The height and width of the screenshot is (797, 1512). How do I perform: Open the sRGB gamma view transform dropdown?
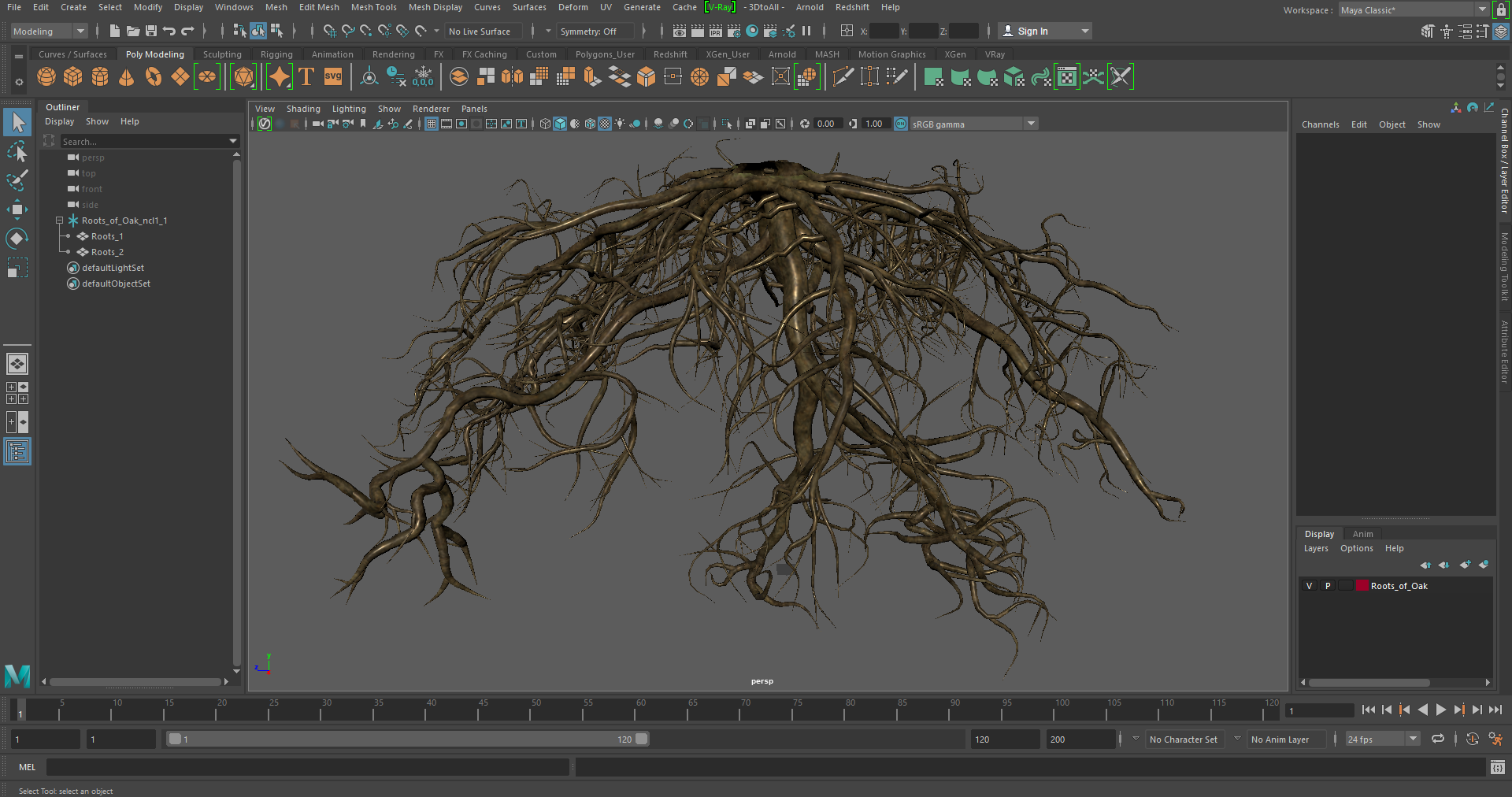[974, 124]
